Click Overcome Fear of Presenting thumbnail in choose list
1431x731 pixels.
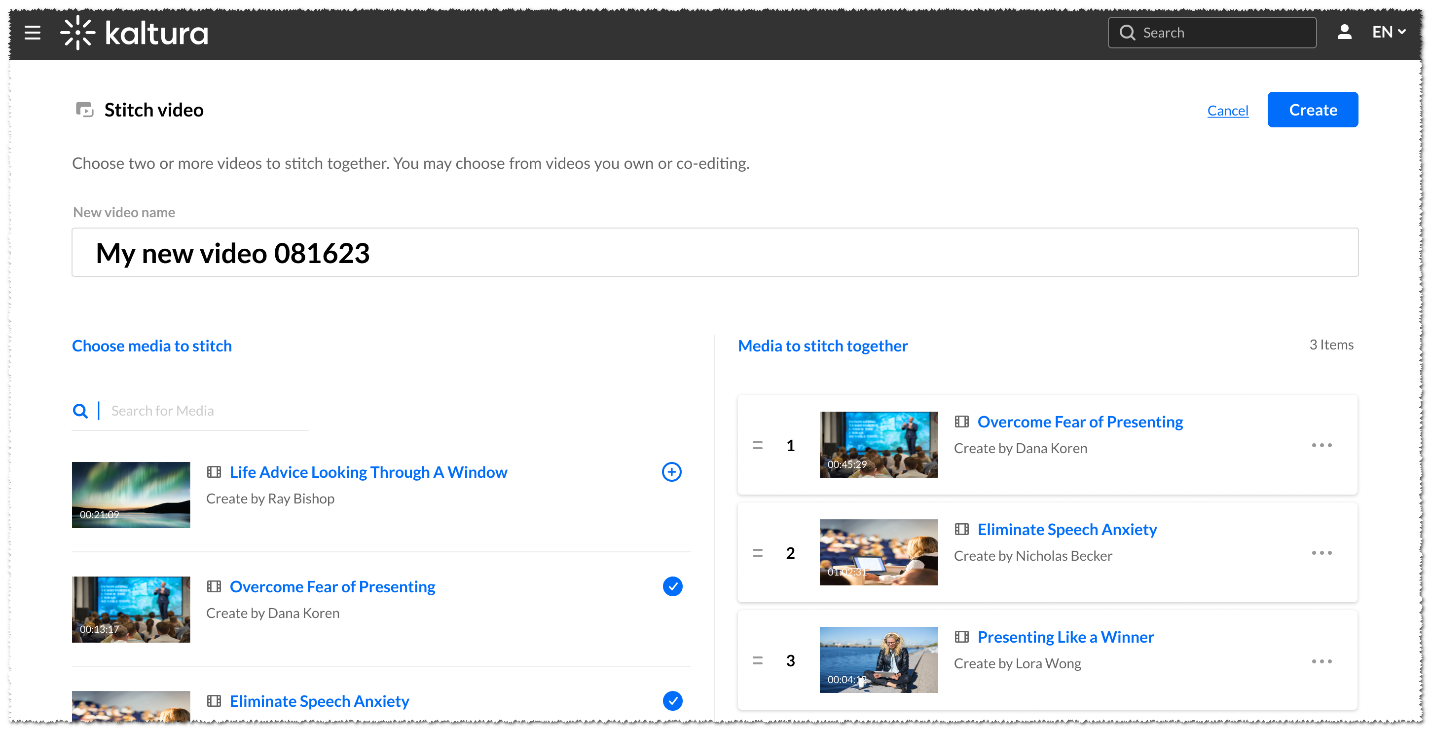click(x=131, y=609)
